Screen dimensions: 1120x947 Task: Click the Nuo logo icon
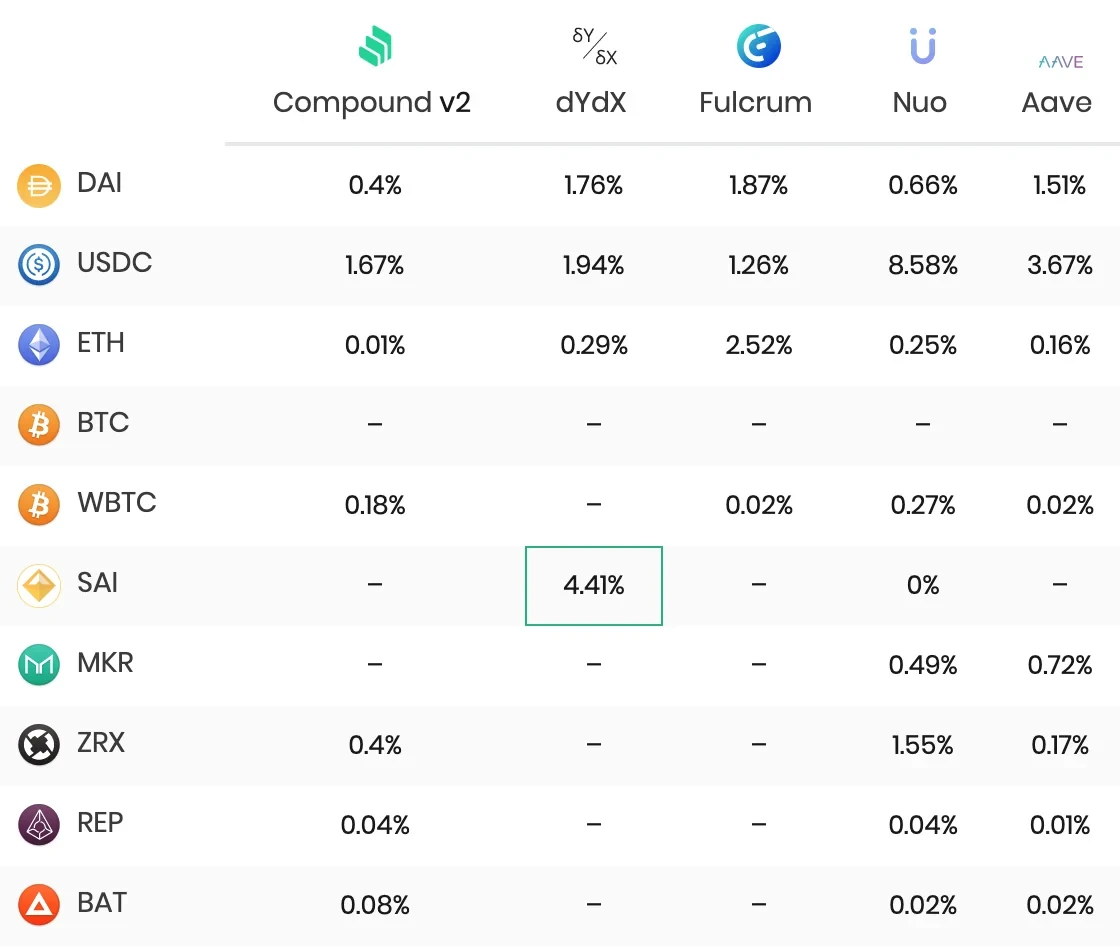(x=922, y=46)
